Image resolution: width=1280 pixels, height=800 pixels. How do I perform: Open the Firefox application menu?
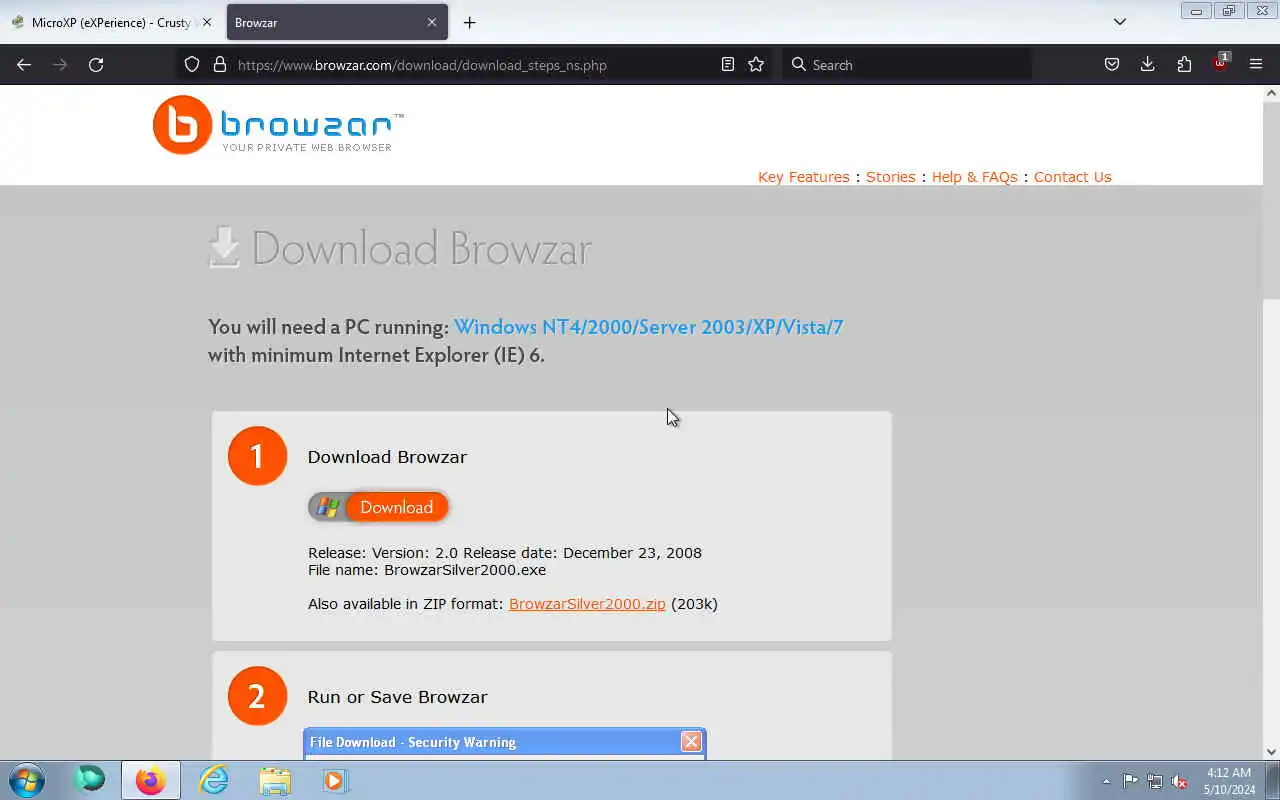[x=1256, y=65]
